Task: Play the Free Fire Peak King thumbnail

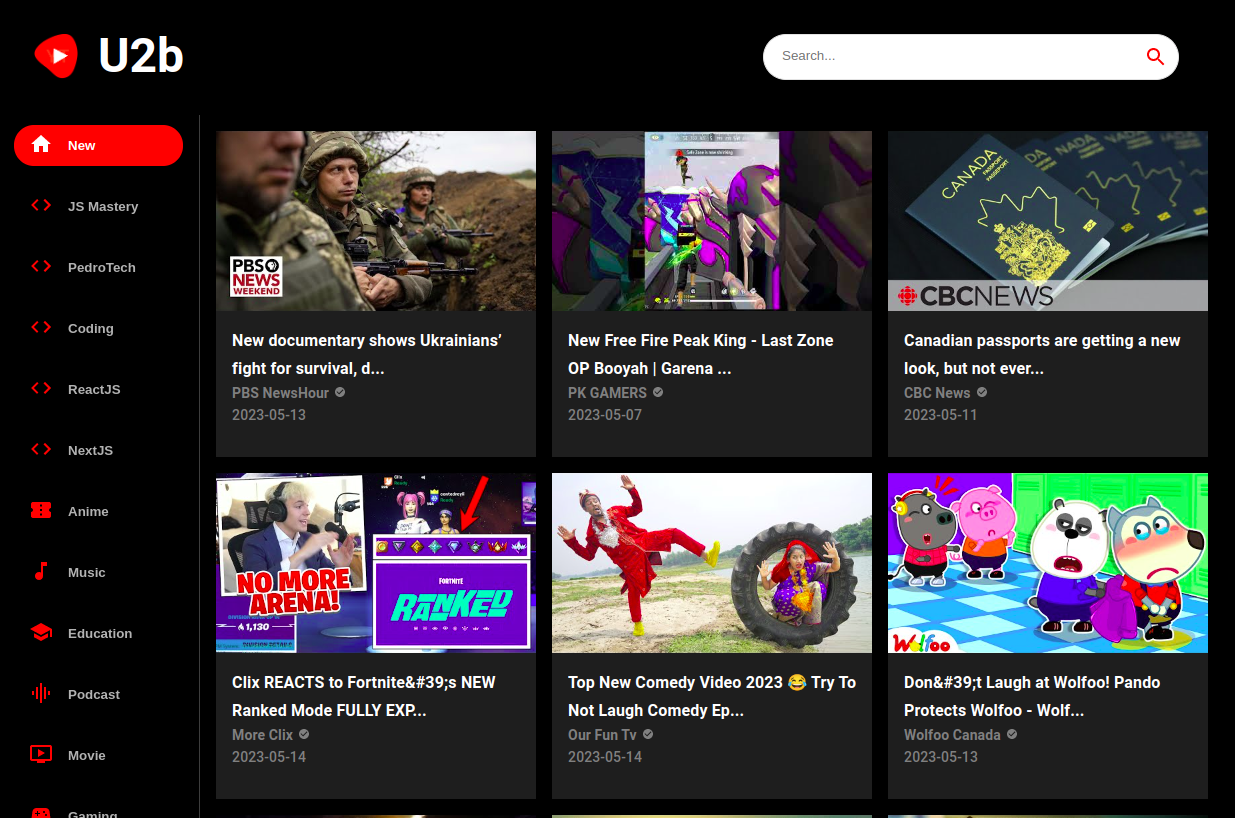Action: pos(712,221)
